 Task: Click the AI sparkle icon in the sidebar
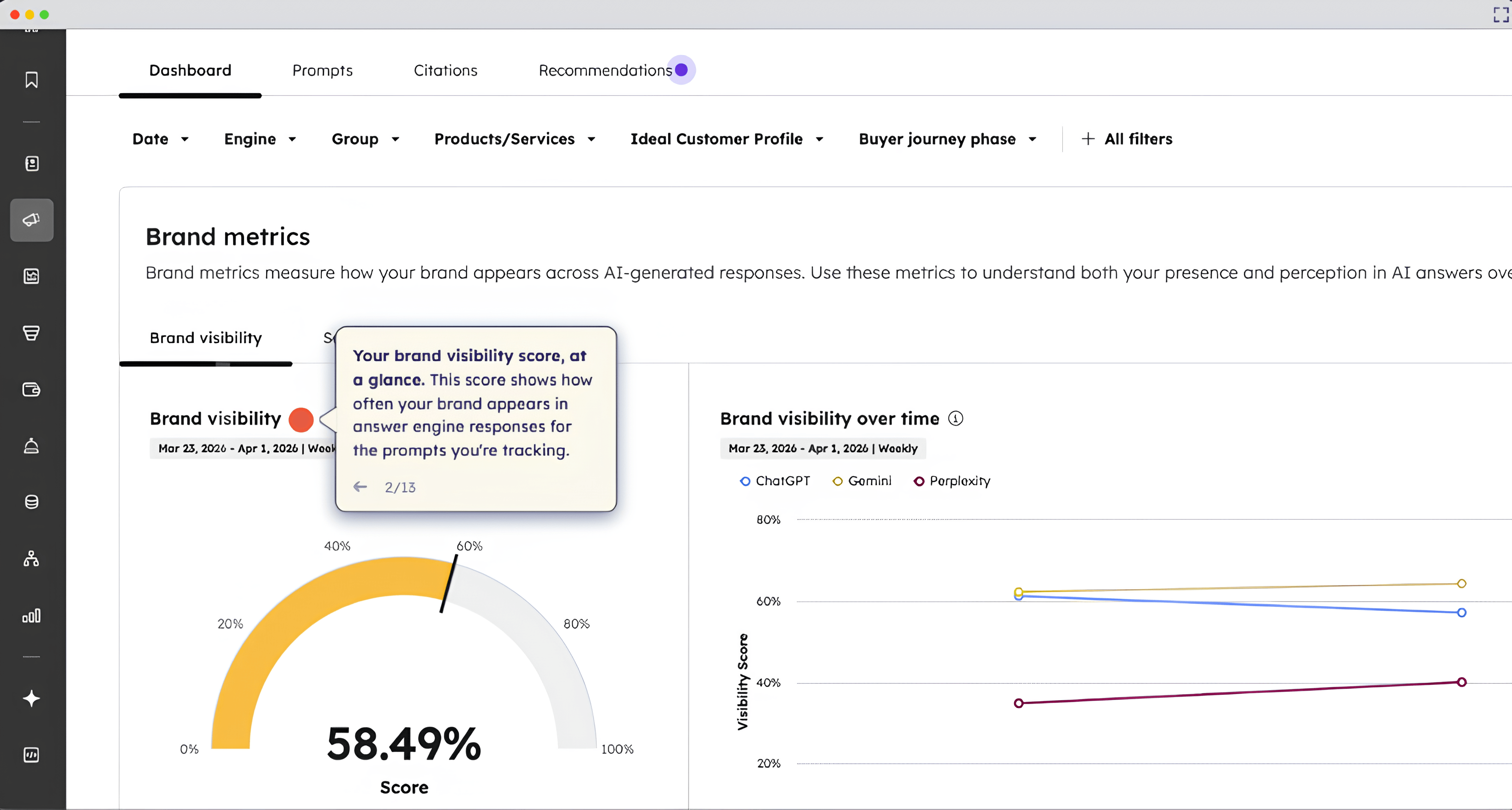coord(31,698)
